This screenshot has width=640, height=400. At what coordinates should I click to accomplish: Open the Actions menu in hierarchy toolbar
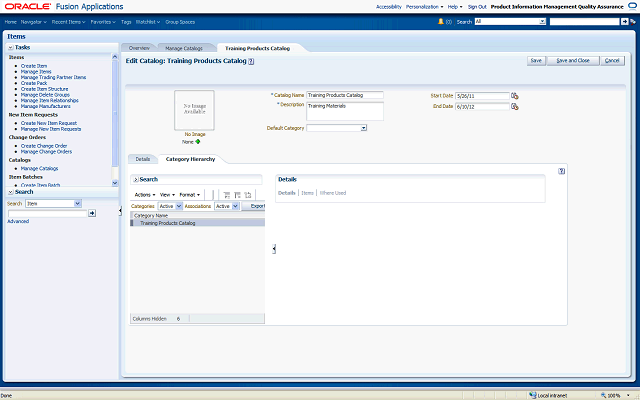pos(145,194)
